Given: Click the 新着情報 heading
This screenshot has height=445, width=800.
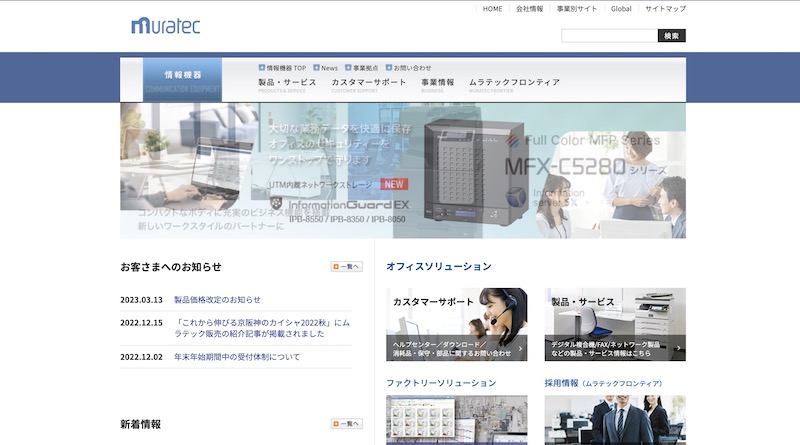Looking at the screenshot, I should [140, 424].
